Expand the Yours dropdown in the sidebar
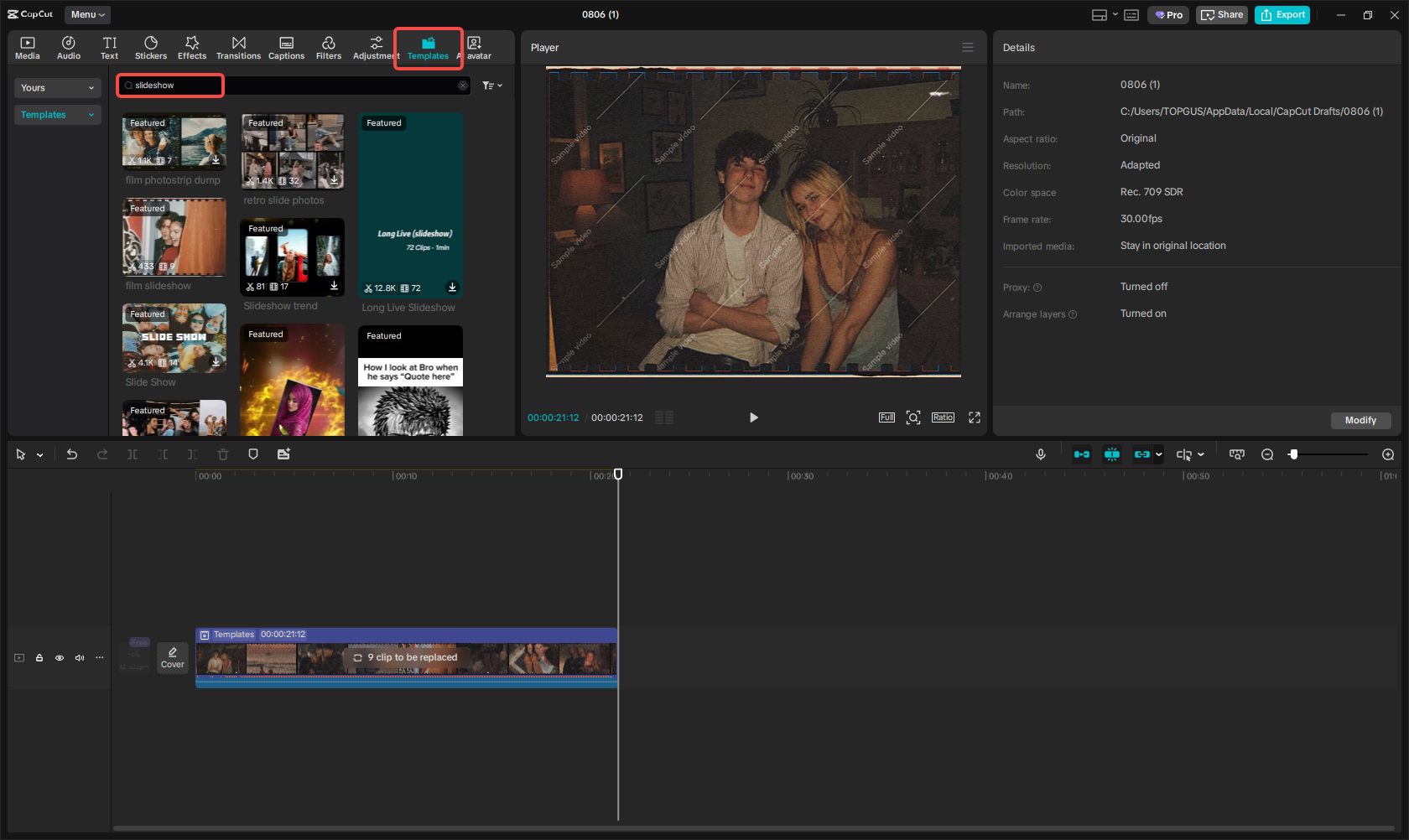The height and width of the screenshot is (840, 1409). pyautogui.click(x=57, y=87)
